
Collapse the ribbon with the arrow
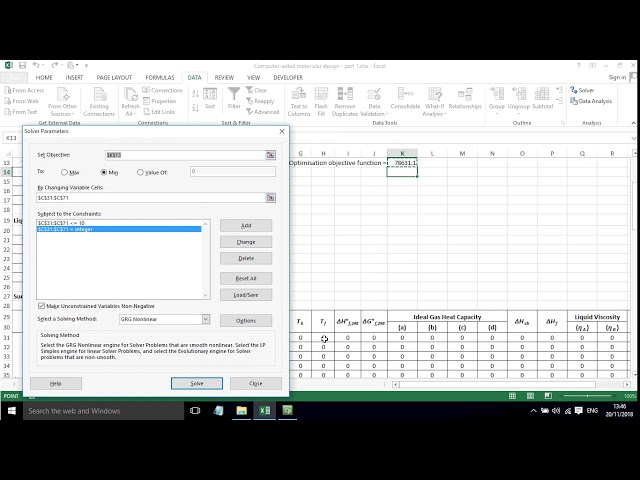(633, 123)
